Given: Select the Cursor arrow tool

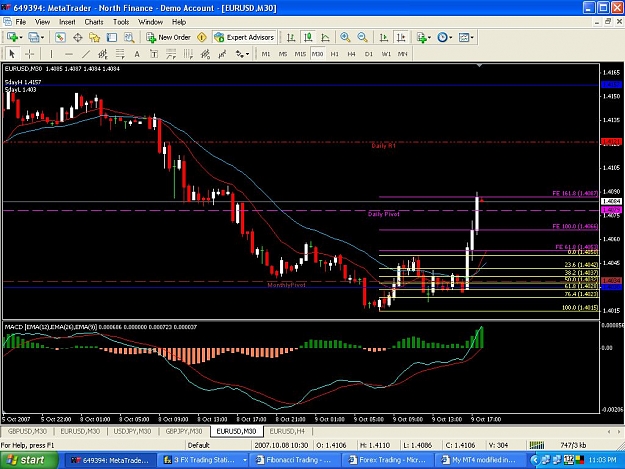Looking at the screenshot, I should point(12,54).
